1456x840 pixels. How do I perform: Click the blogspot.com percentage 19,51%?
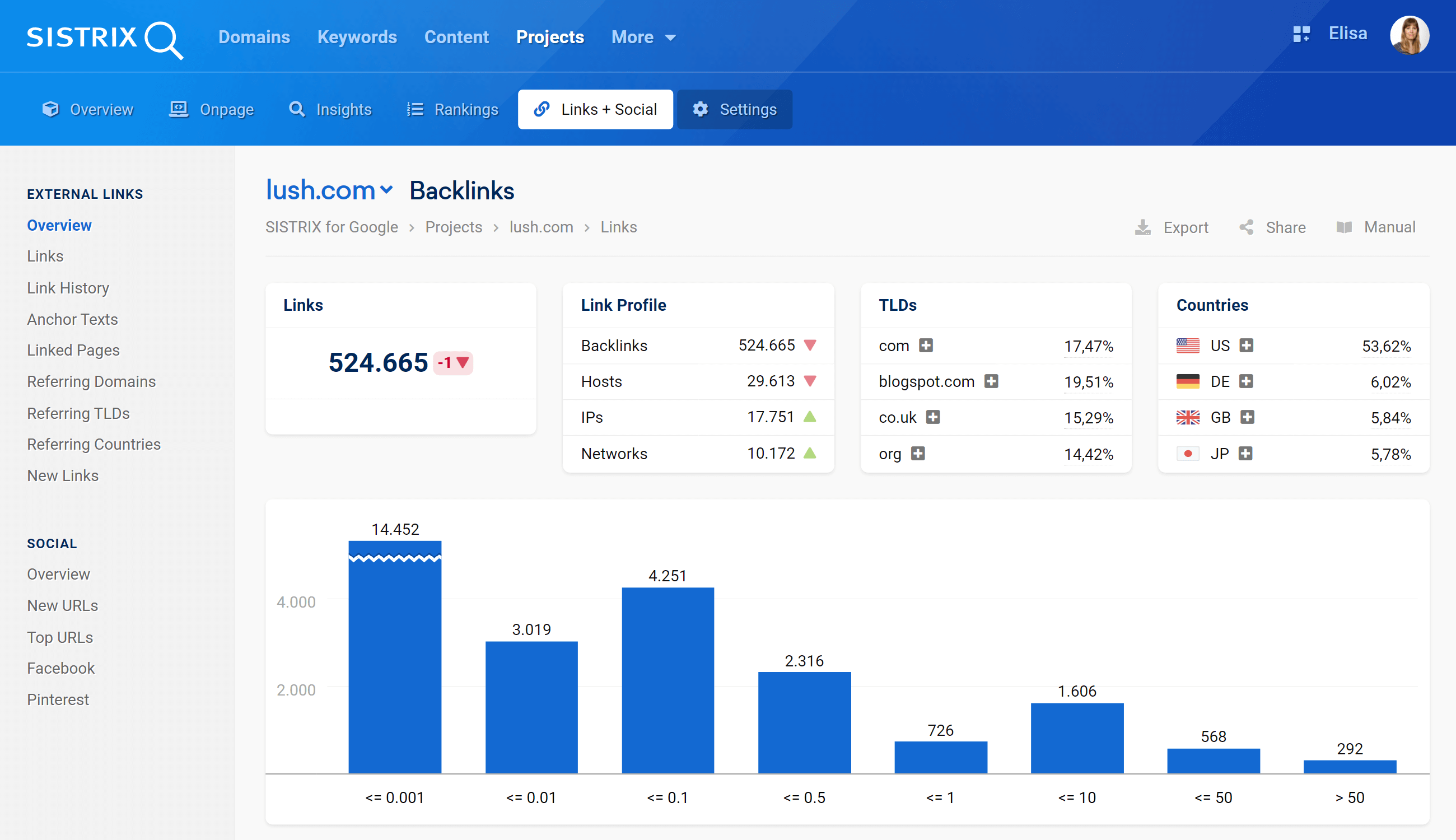pyautogui.click(x=1089, y=382)
